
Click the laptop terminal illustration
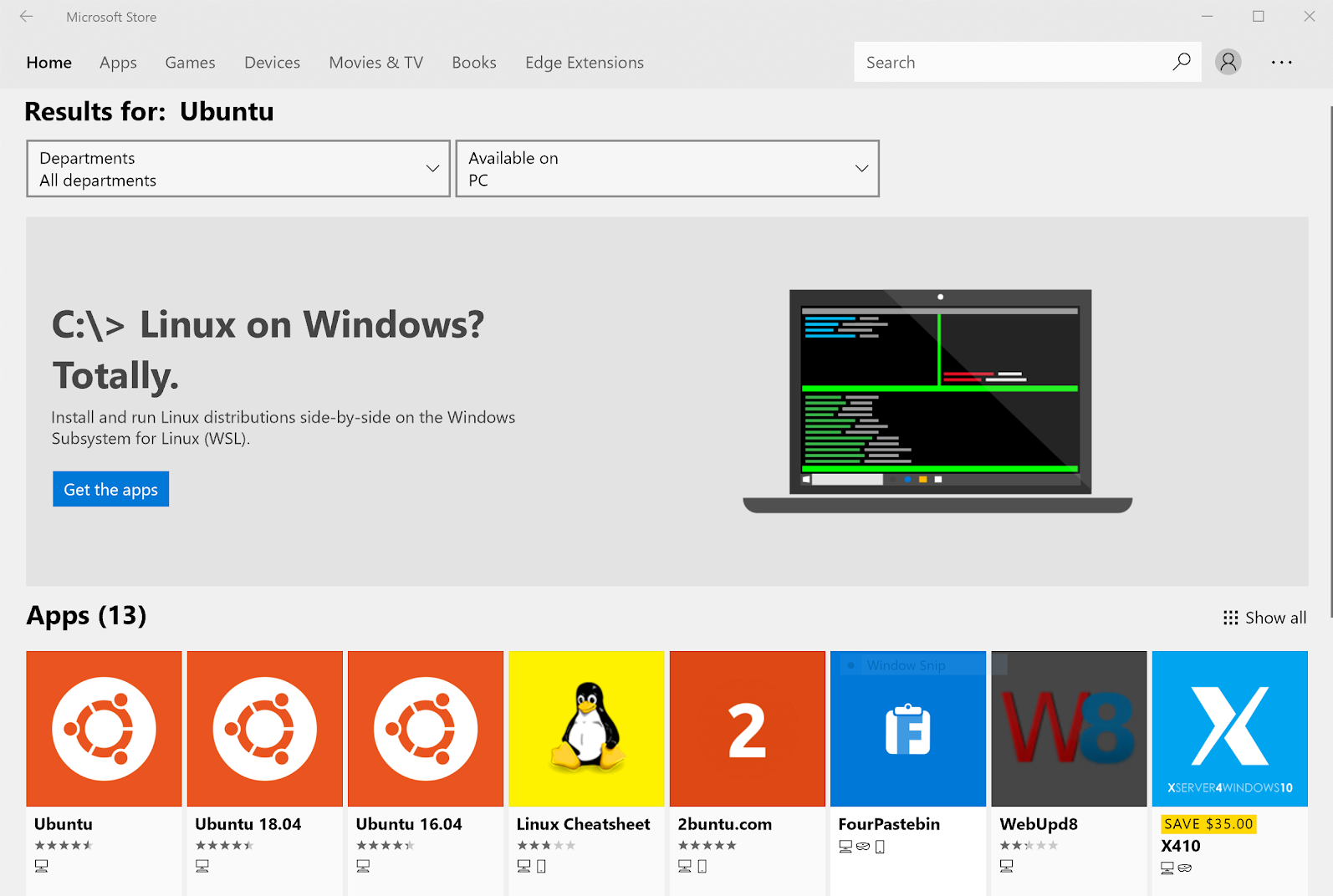pos(937,401)
